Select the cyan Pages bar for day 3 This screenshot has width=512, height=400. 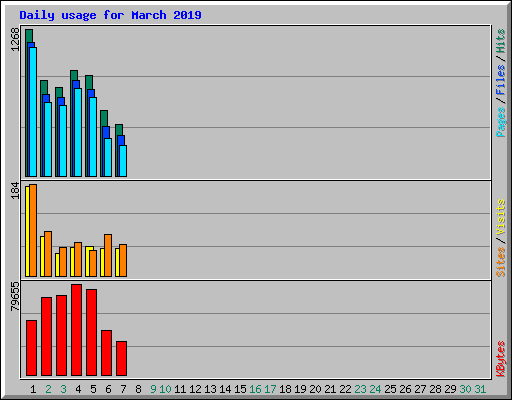click(x=63, y=141)
